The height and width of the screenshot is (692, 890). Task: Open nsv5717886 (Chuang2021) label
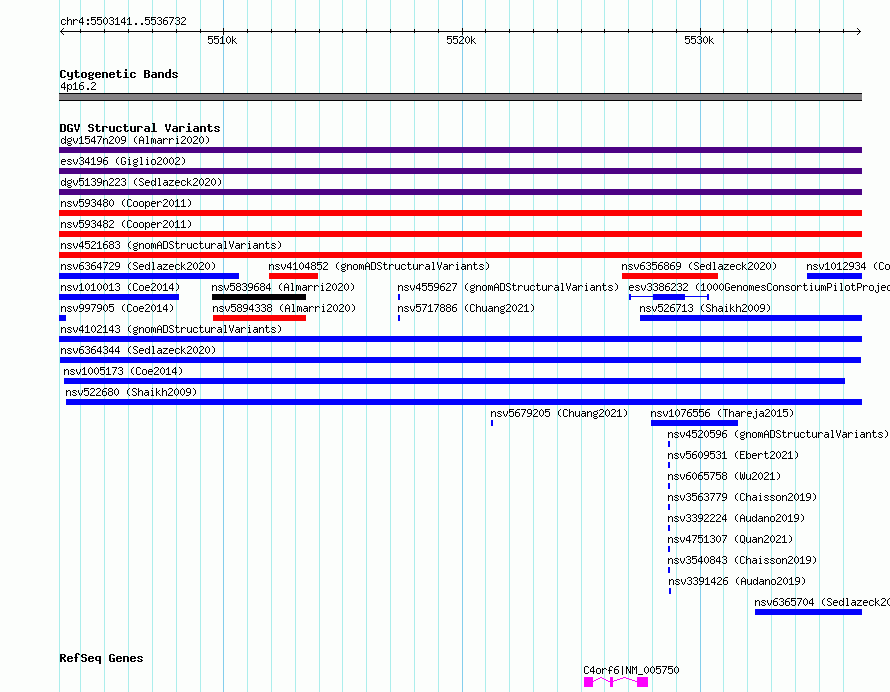(466, 308)
